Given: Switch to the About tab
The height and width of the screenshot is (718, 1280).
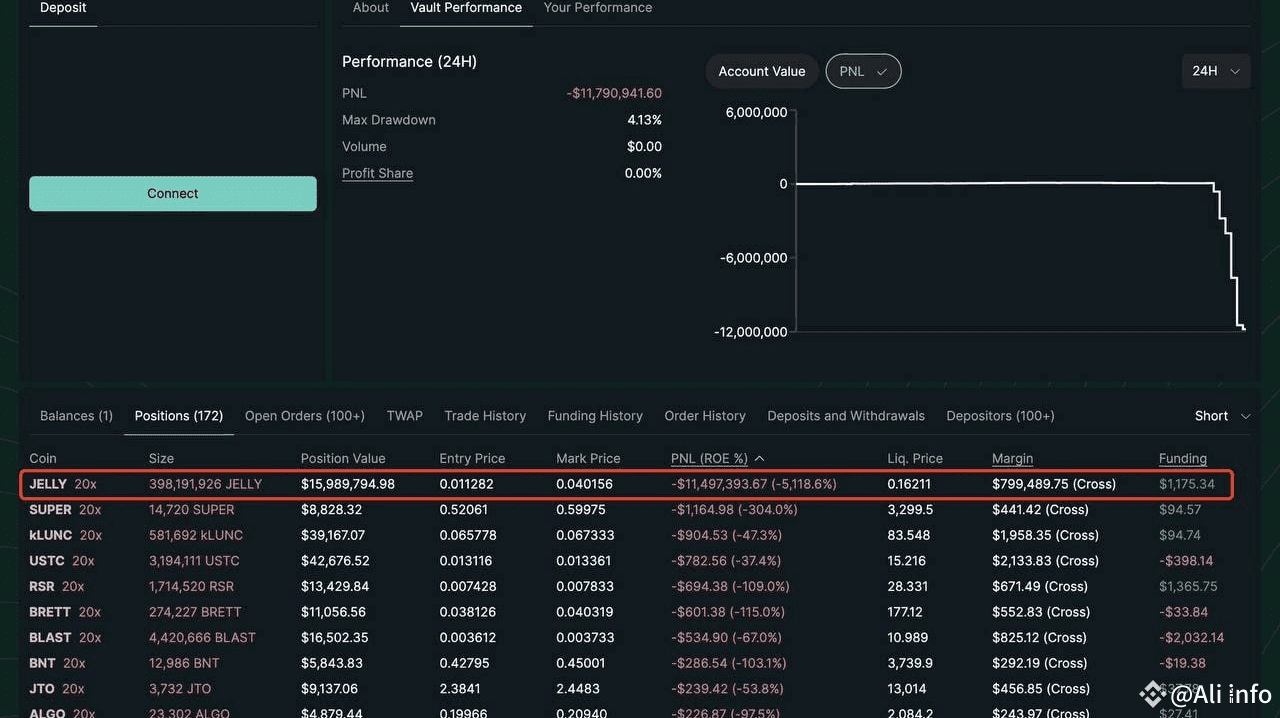Looking at the screenshot, I should point(371,8).
